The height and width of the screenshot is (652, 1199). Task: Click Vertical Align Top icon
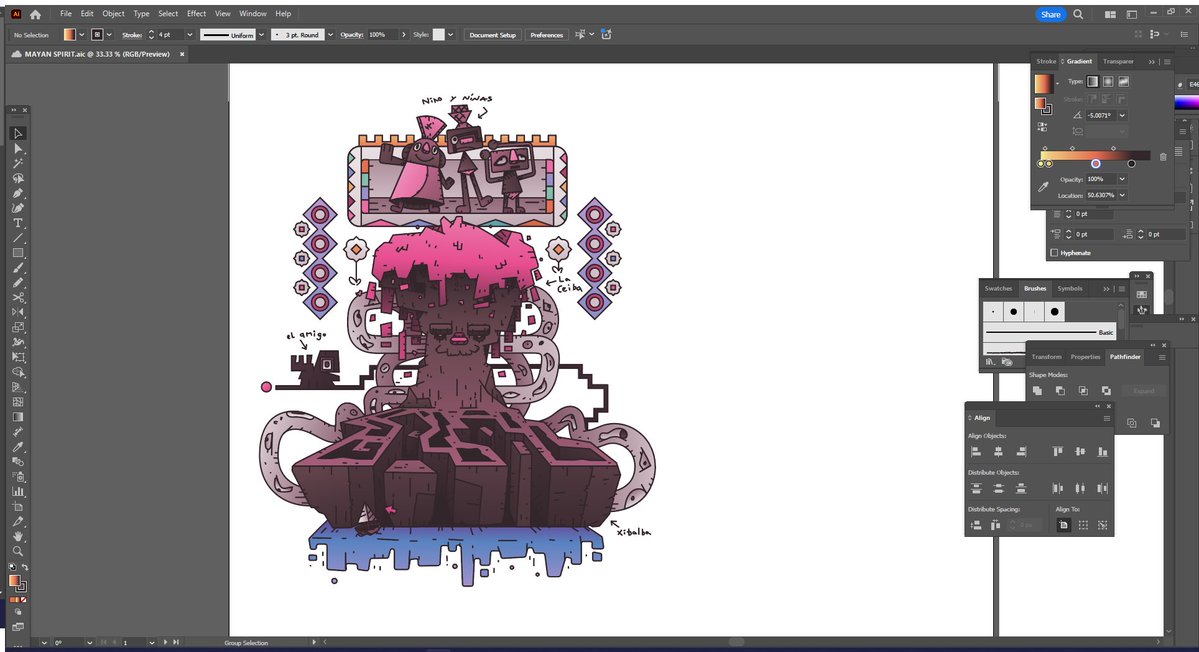(1058, 452)
